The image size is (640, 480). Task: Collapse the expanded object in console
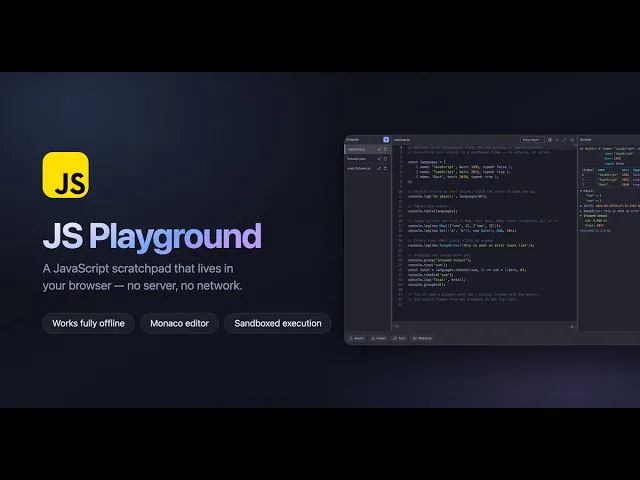[x=600, y=149]
